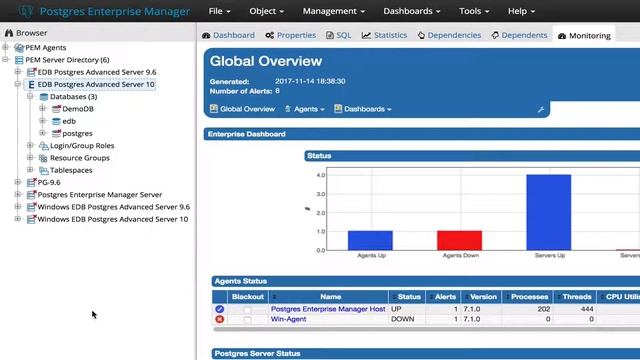
Task: Click the blue Servers Up bar
Action: coord(549,212)
